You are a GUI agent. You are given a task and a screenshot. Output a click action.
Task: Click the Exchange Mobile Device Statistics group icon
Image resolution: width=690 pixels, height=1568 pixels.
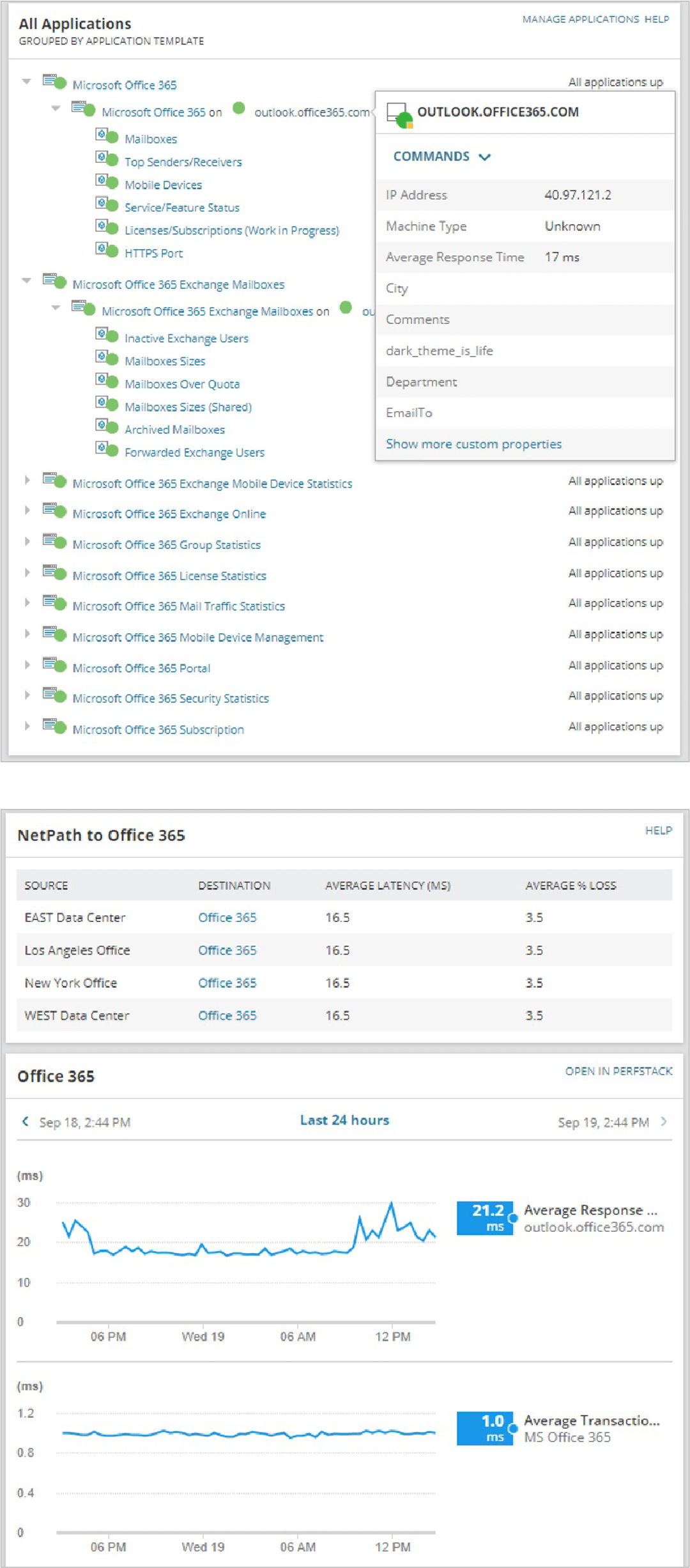[x=55, y=480]
